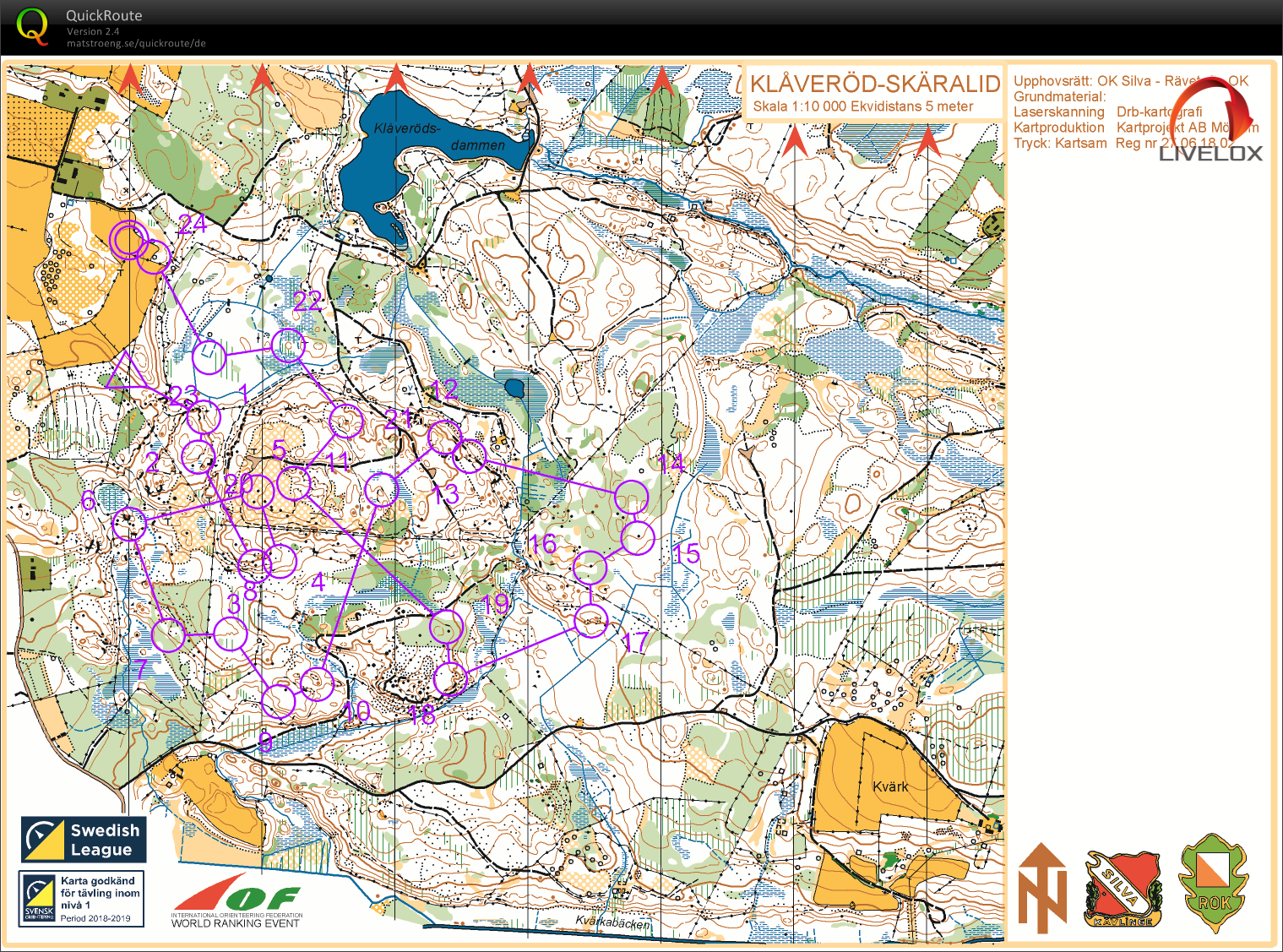1283x952 pixels.
Task: Select the control circle labeled 19
Action: click(x=446, y=628)
